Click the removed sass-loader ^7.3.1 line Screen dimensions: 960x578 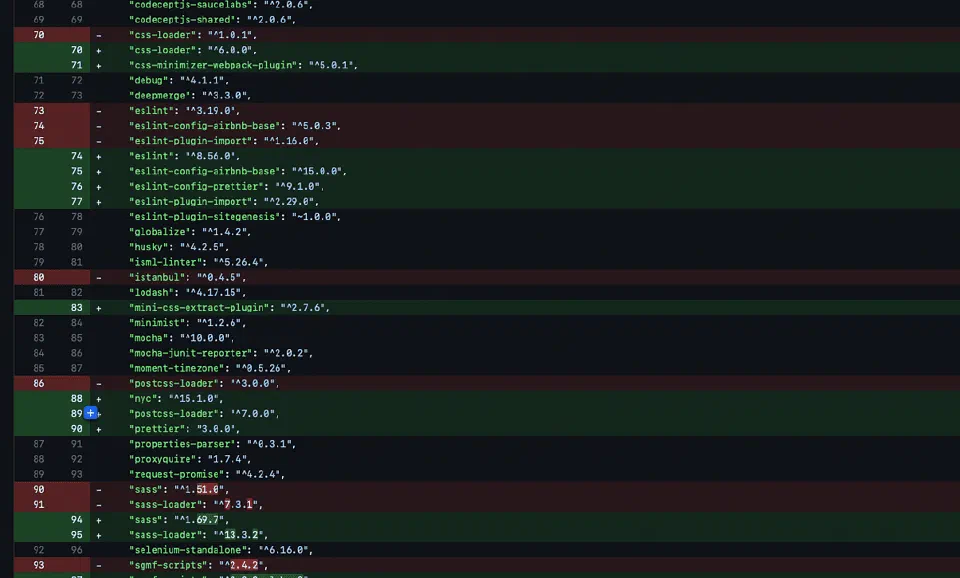click(x=487, y=505)
